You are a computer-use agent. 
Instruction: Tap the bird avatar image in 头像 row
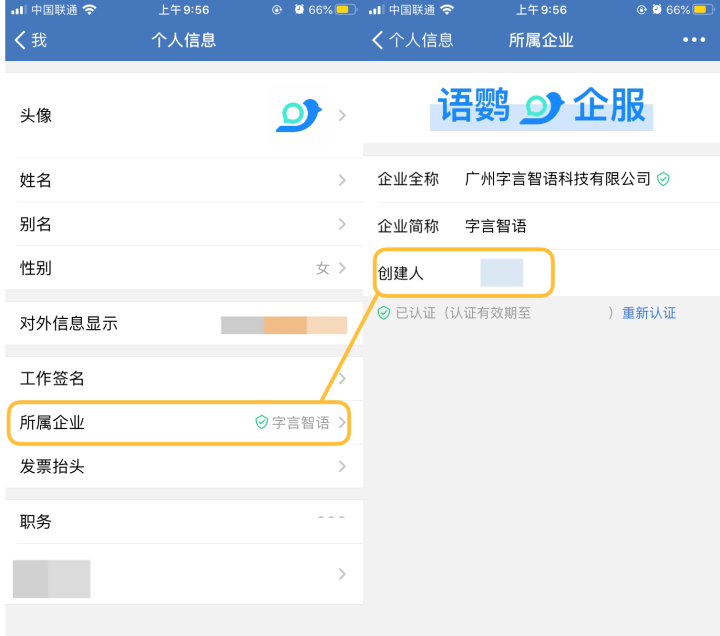(x=298, y=115)
